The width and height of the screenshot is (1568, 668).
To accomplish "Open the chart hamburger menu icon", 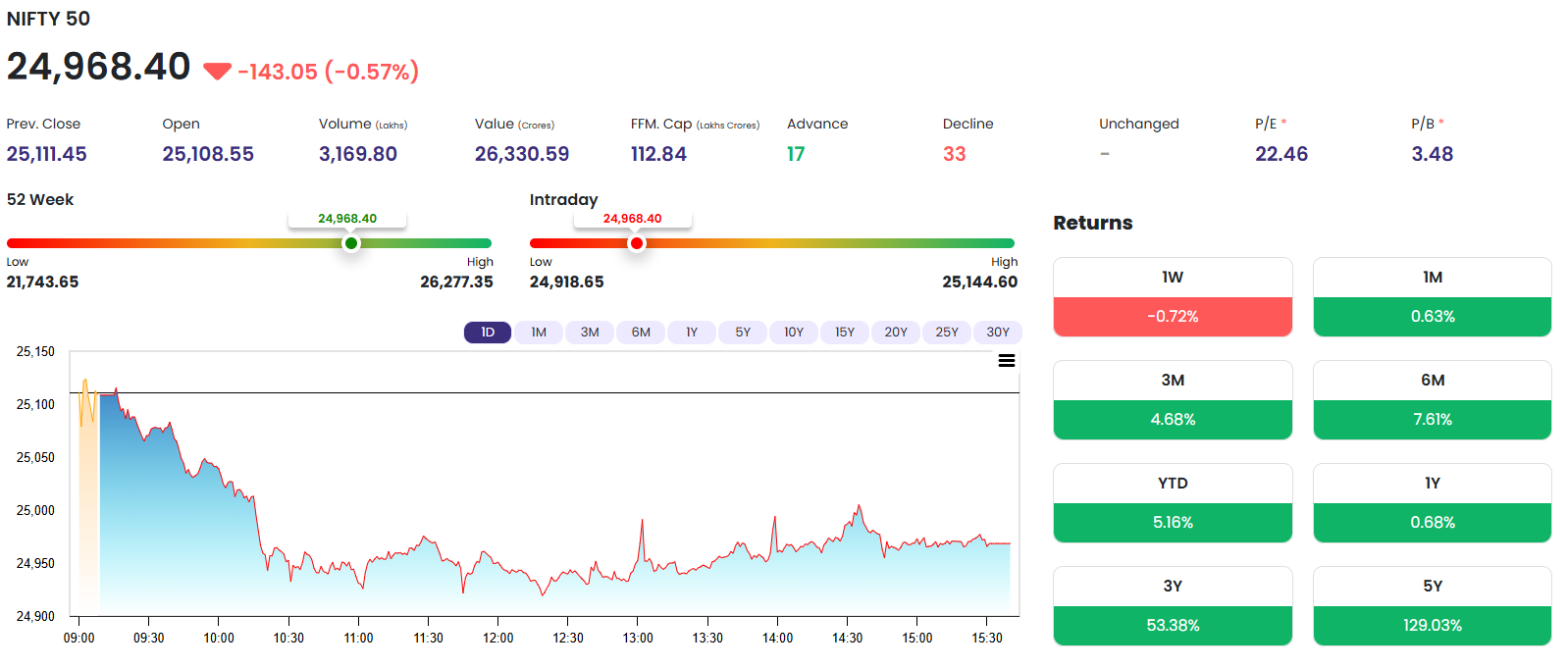I will coord(1007,361).
